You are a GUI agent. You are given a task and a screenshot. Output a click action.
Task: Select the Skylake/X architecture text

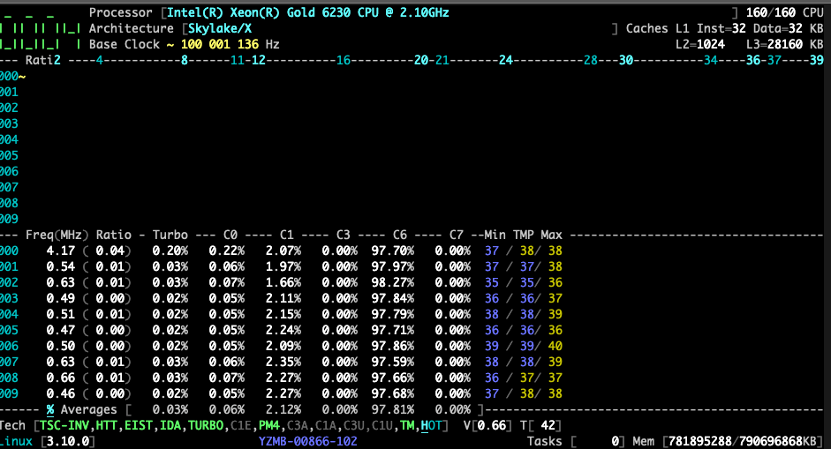coord(220,29)
